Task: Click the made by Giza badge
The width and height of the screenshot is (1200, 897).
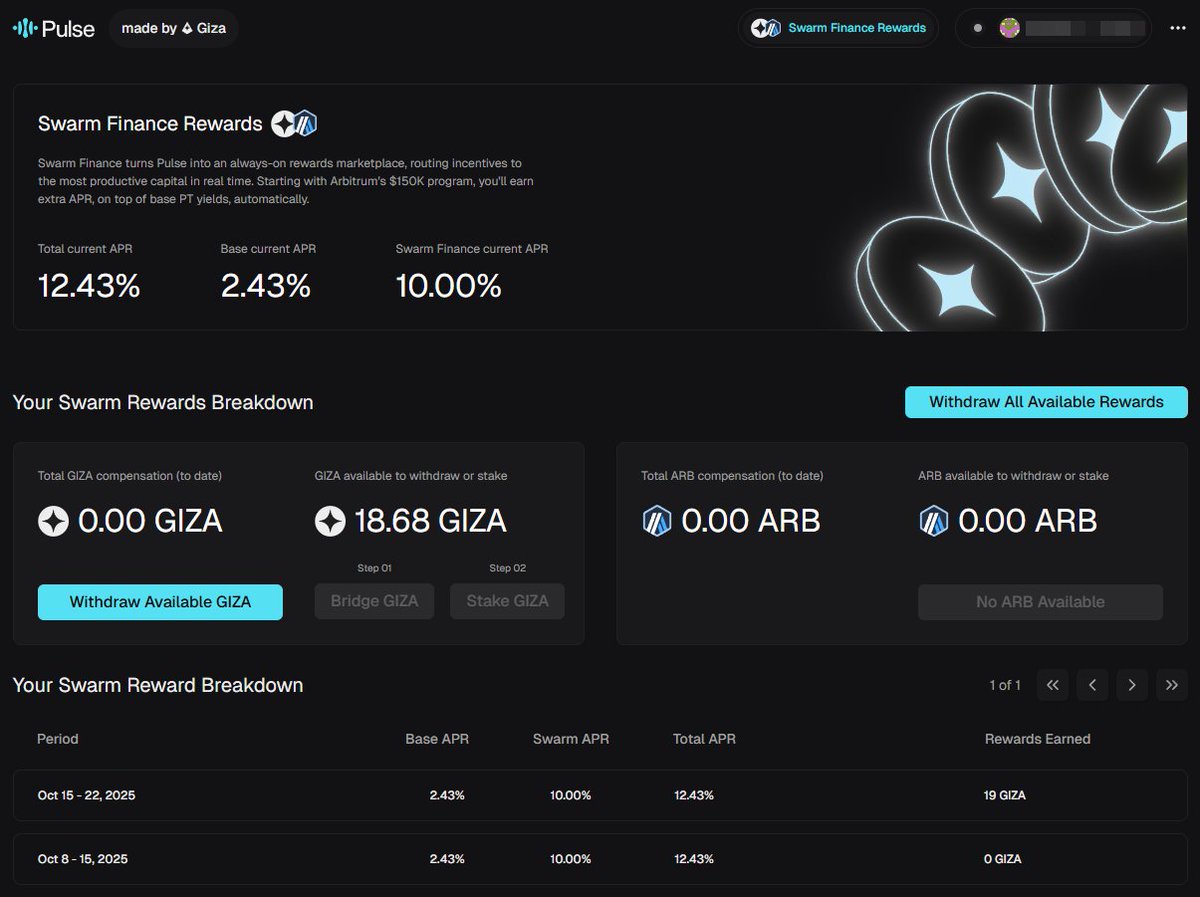Action: 173,28
